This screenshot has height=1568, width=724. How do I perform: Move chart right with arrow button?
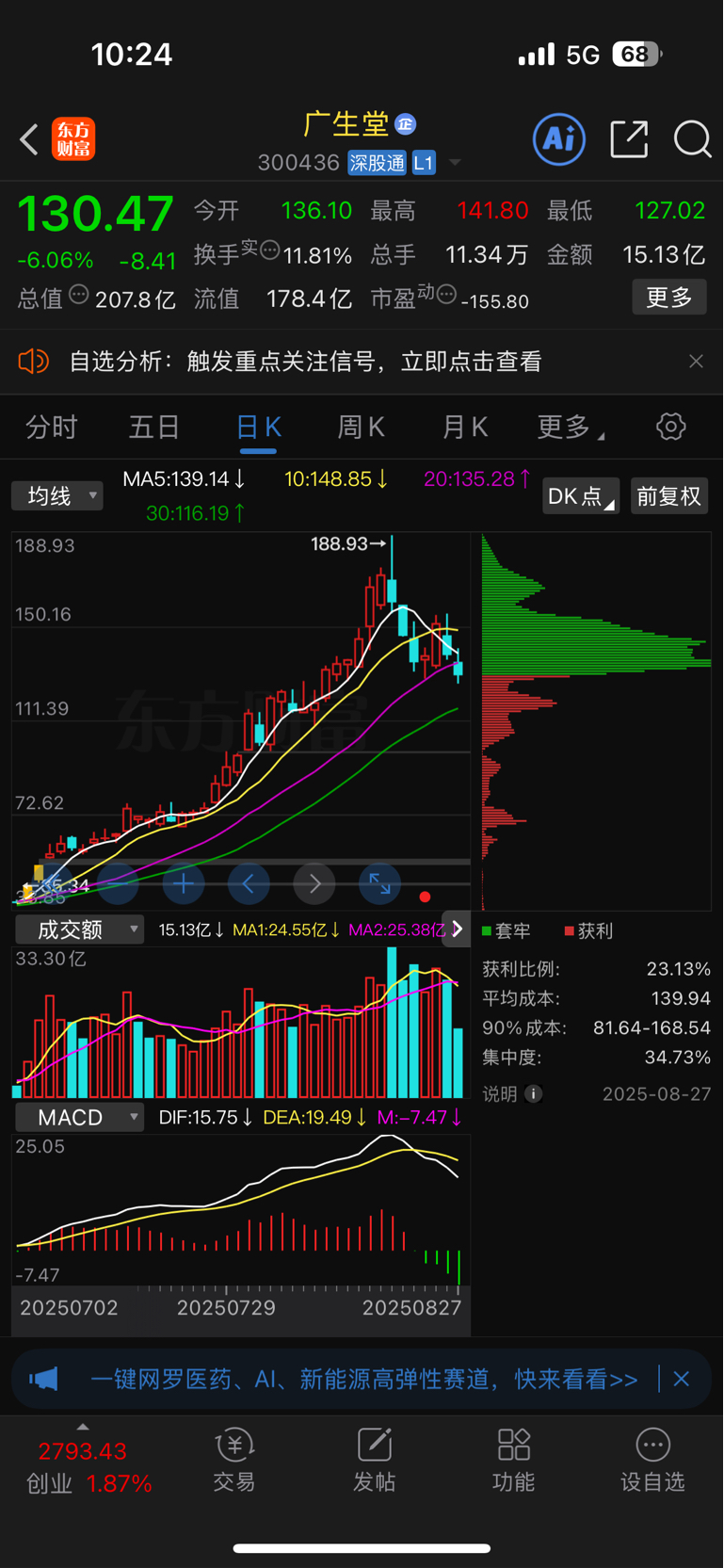[314, 883]
